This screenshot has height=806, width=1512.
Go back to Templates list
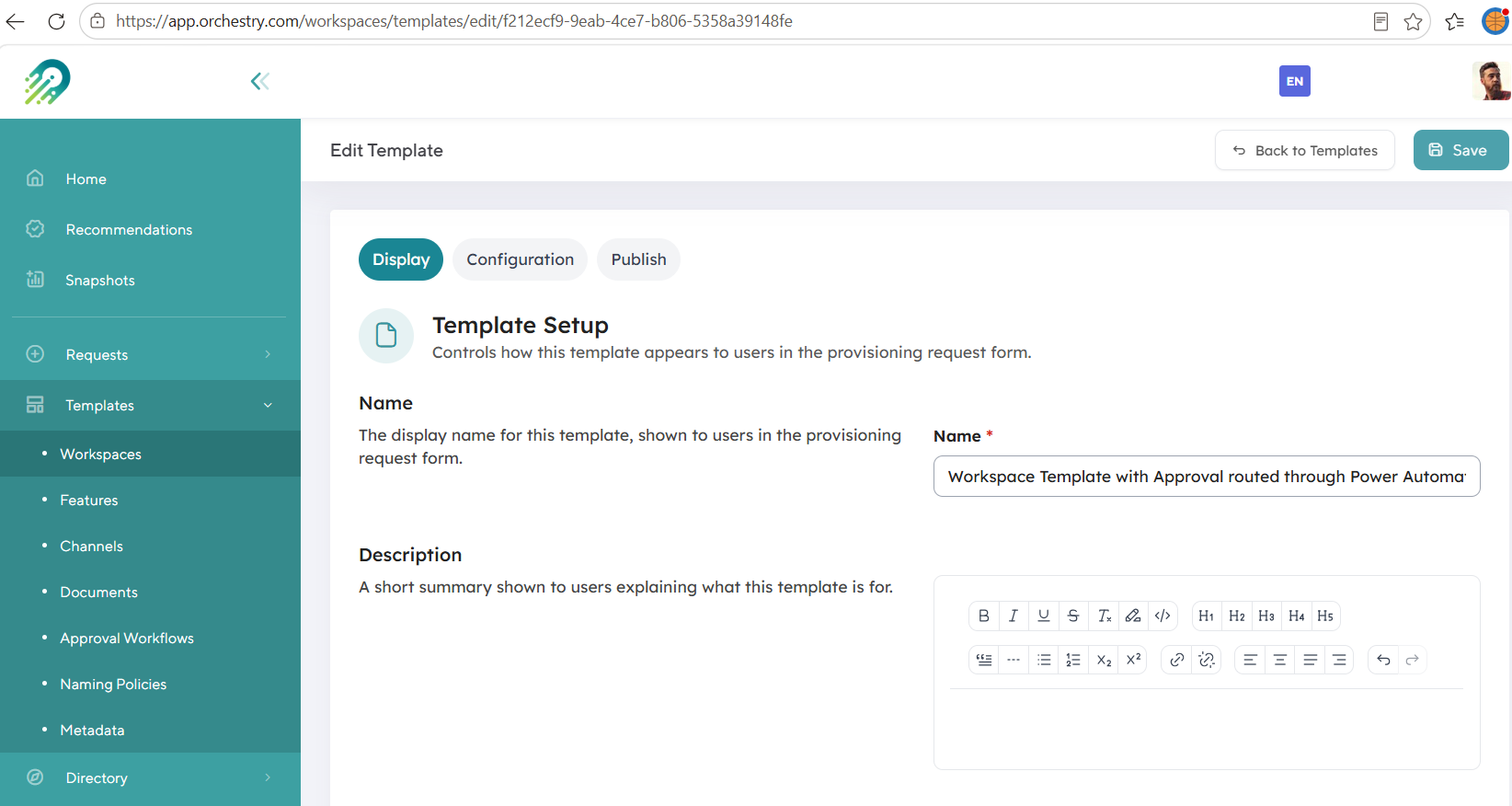1305,150
